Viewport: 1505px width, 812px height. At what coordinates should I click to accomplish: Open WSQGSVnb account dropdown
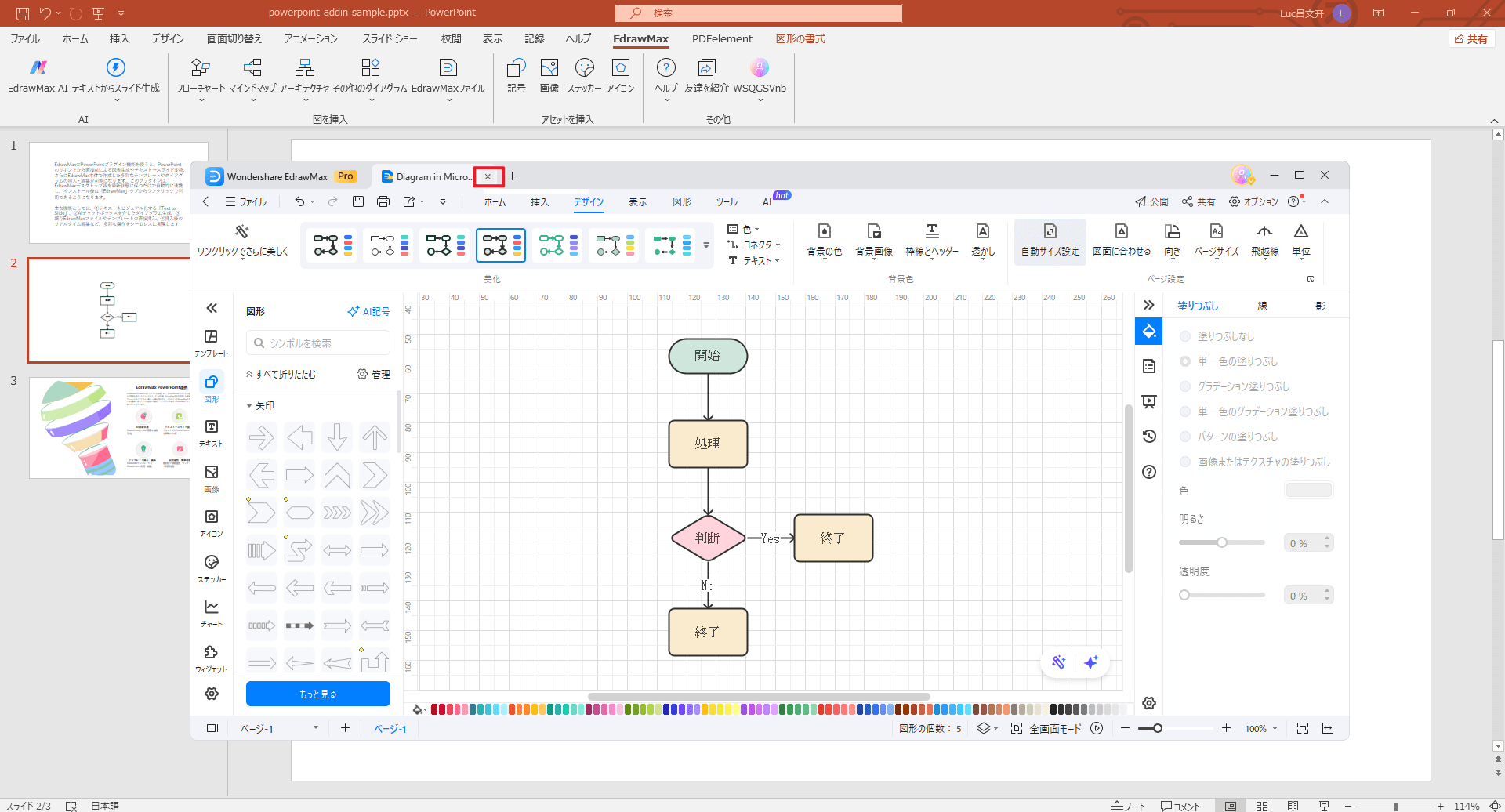[760, 78]
